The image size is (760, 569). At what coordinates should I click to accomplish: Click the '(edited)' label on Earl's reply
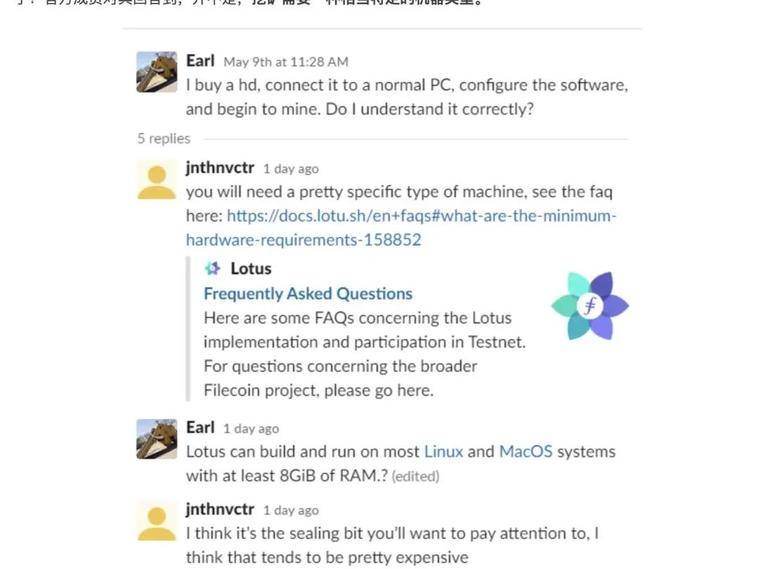tap(415, 477)
